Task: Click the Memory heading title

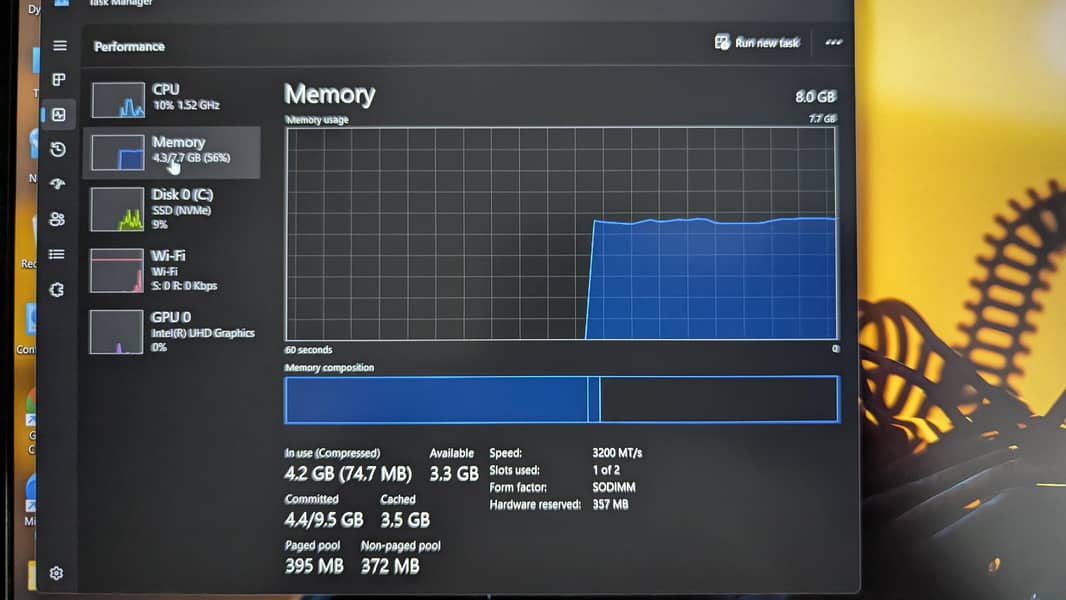Action: pos(330,94)
